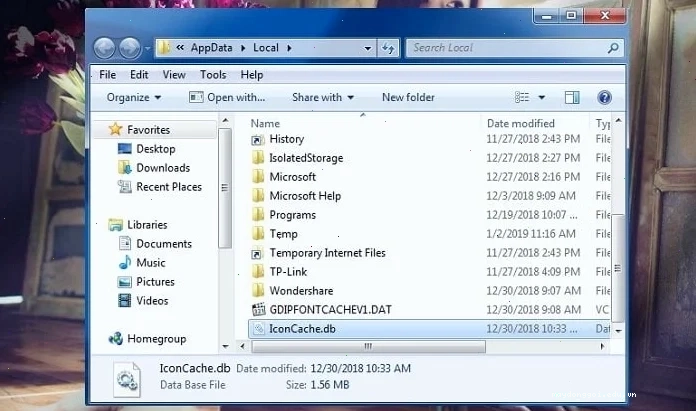Click the large IconCache.db details pane thumbnail
The width and height of the screenshot is (696, 411).
click(127, 379)
